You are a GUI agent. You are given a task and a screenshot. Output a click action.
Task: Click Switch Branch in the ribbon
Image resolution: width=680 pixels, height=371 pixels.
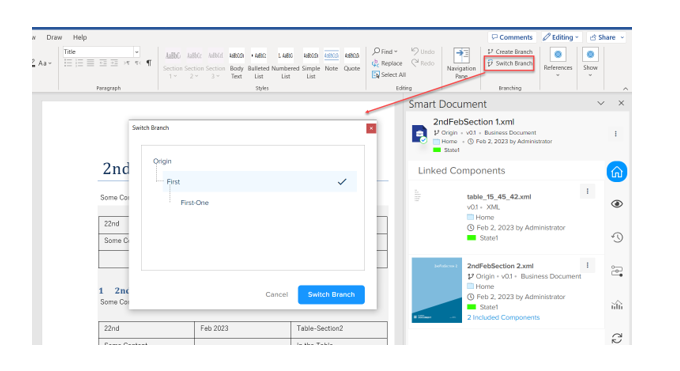point(510,63)
